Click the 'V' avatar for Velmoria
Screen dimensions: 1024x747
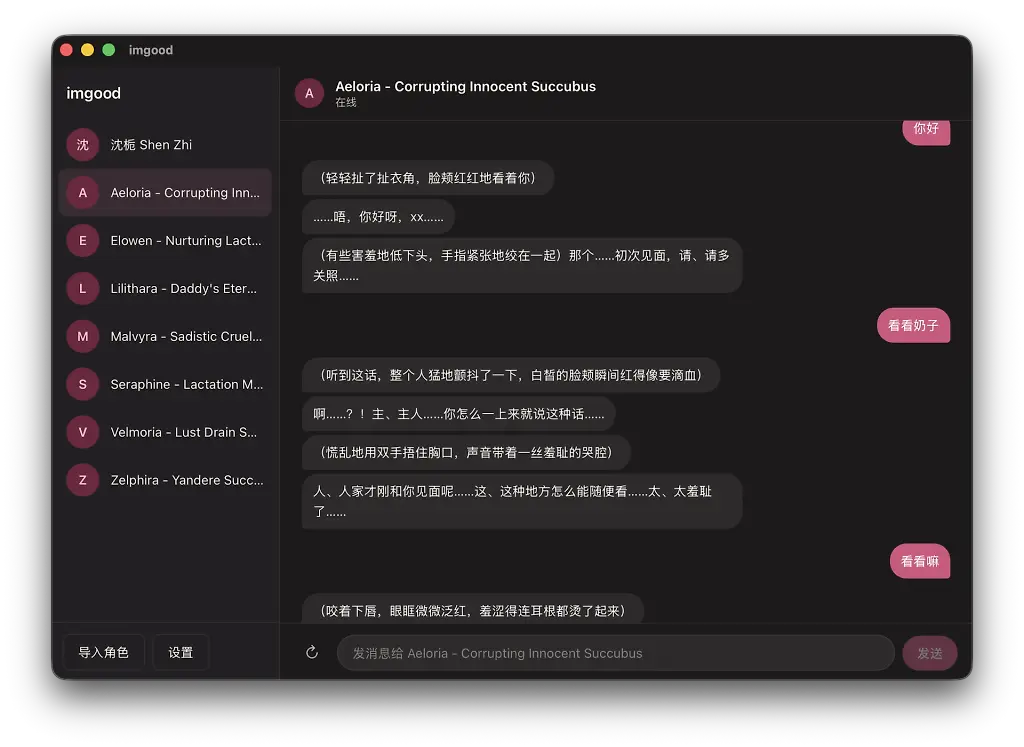pyautogui.click(x=83, y=432)
